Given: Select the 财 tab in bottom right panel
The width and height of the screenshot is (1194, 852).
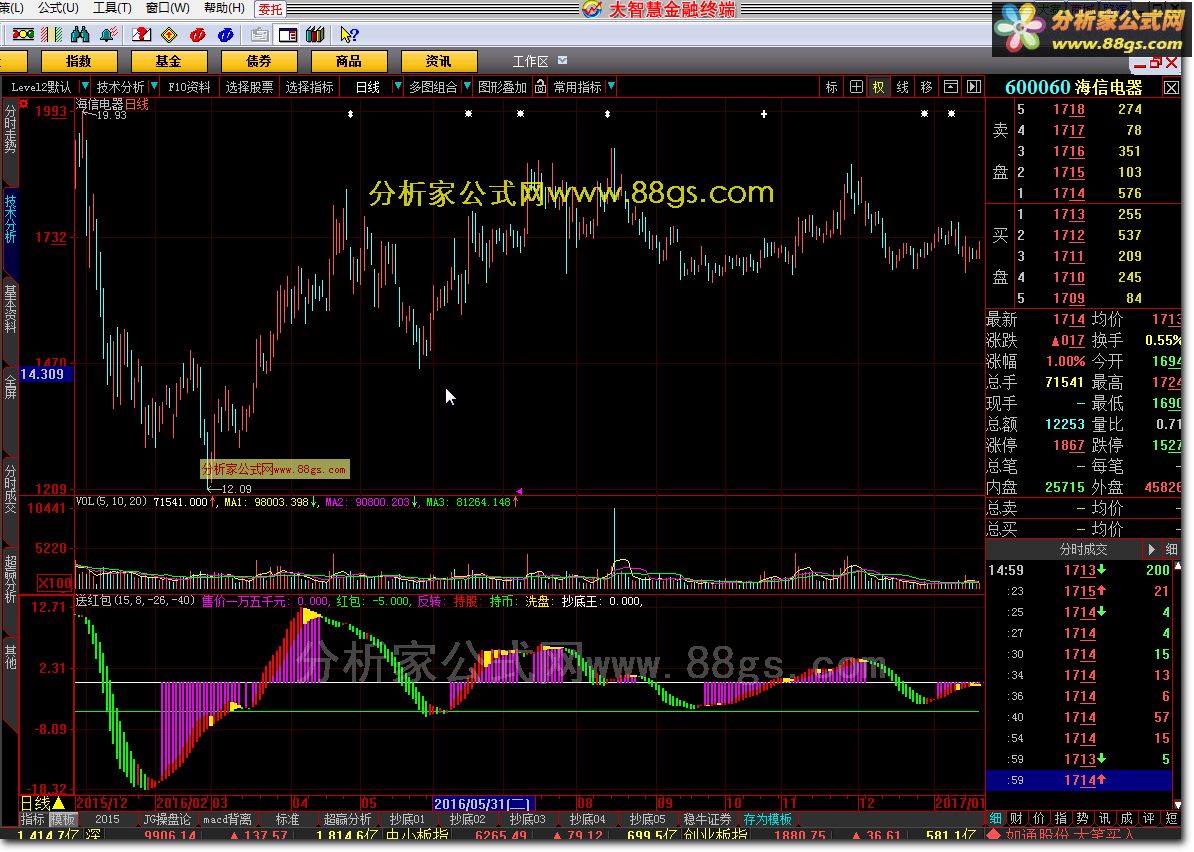Looking at the screenshot, I should tap(1017, 818).
